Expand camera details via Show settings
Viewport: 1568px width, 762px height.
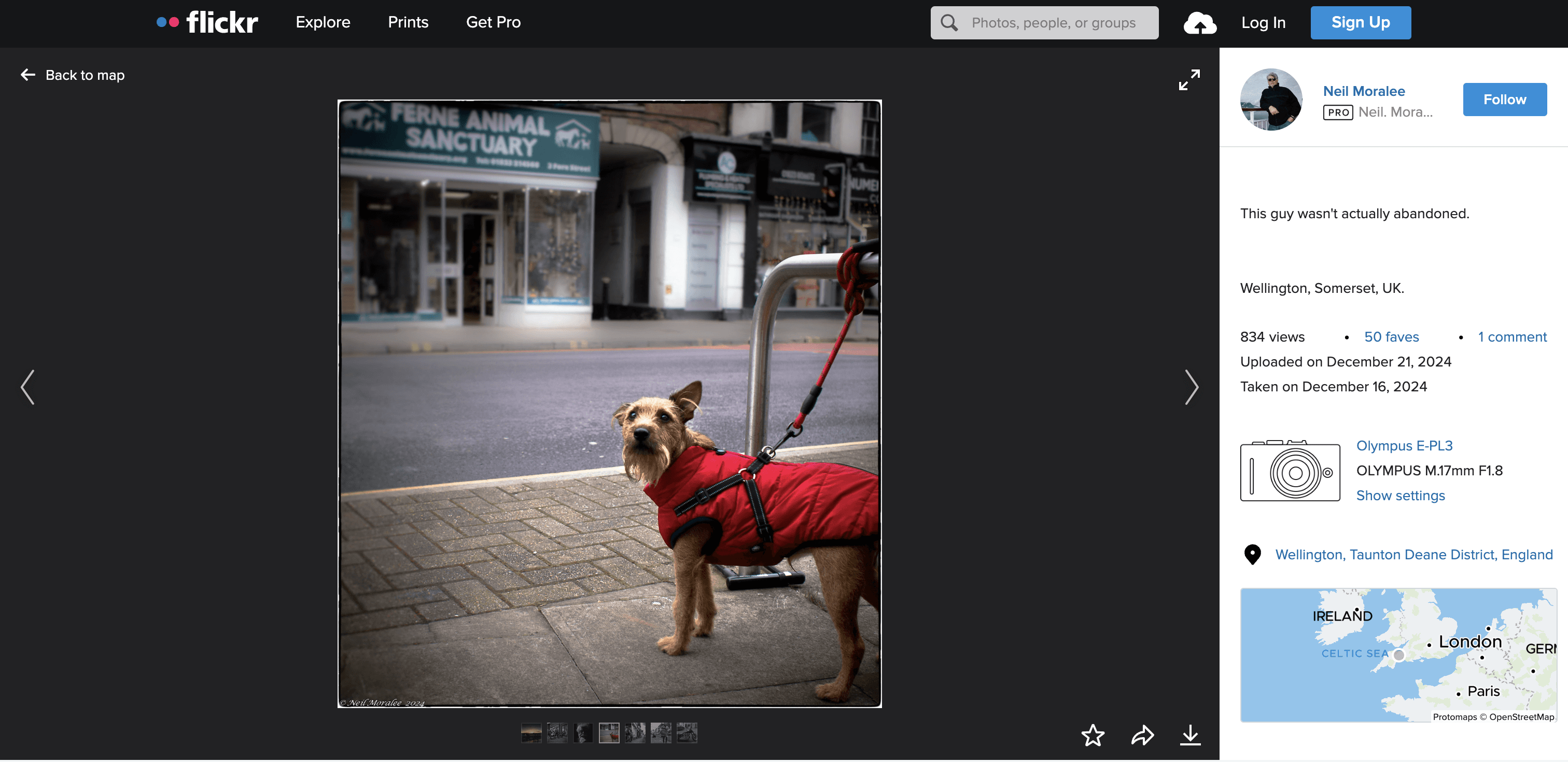[1400, 496]
